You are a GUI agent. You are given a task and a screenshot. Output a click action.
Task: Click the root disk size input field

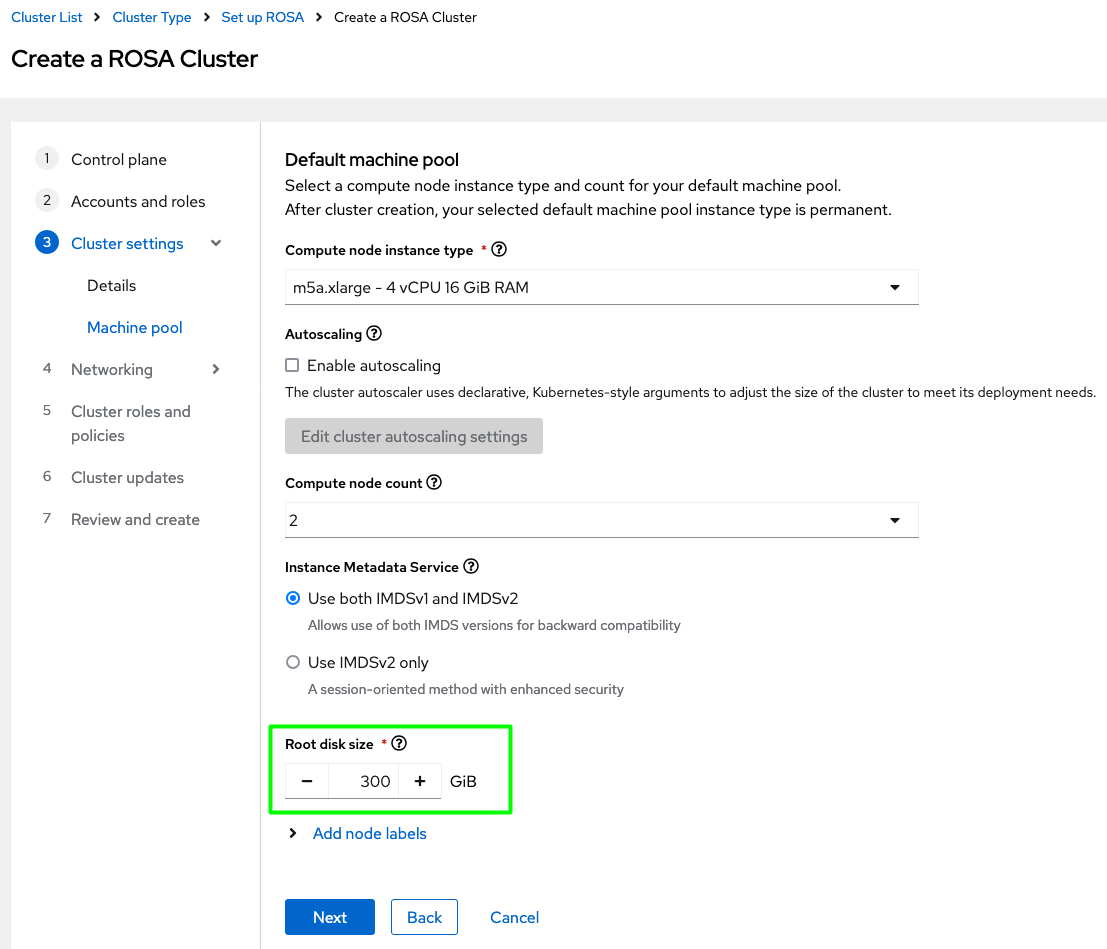364,781
